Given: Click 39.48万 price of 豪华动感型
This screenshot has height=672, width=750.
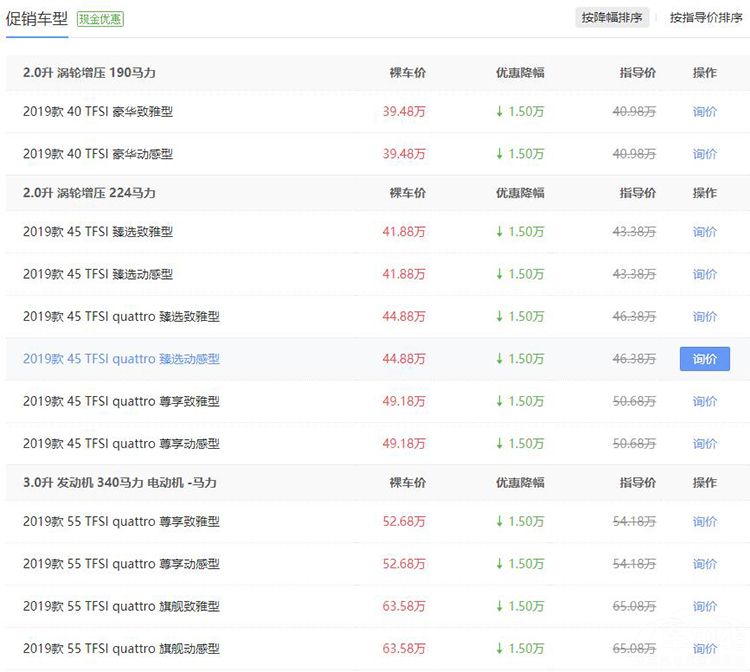Looking at the screenshot, I should click(404, 154).
